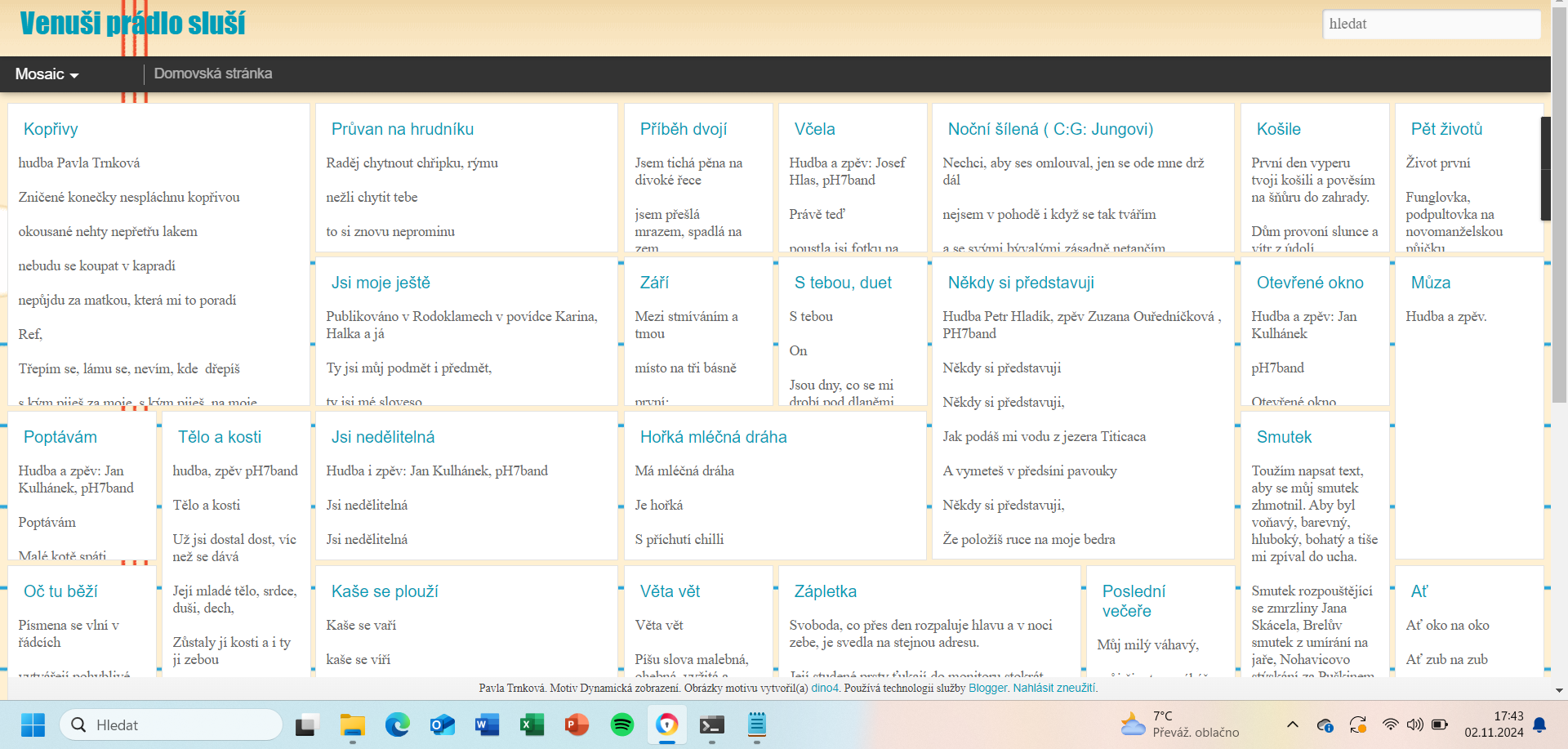Open Microsoft Edge from the taskbar
The height and width of the screenshot is (749, 1568).
[x=398, y=724]
